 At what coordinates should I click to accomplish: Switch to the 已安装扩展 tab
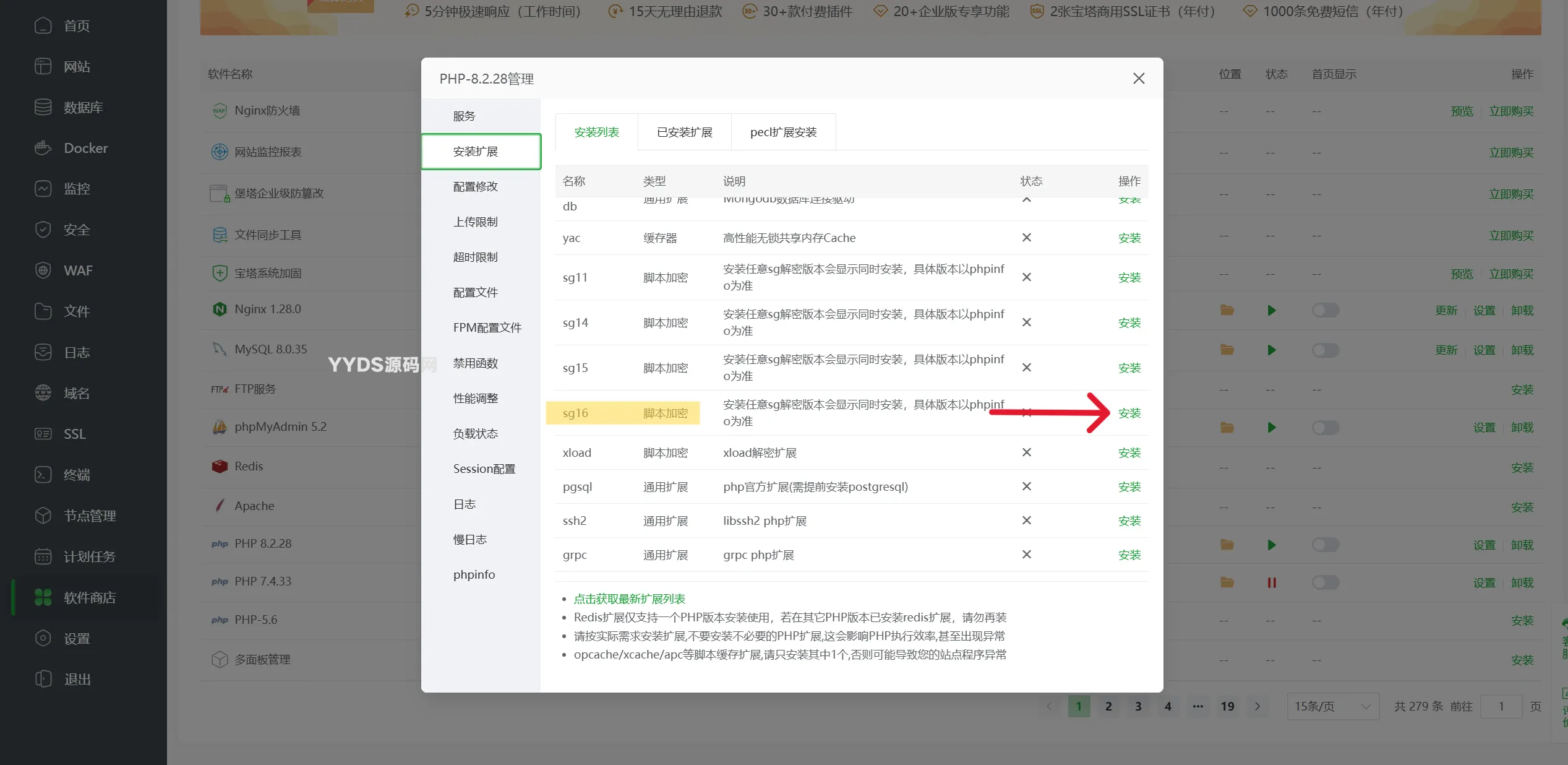(684, 132)
